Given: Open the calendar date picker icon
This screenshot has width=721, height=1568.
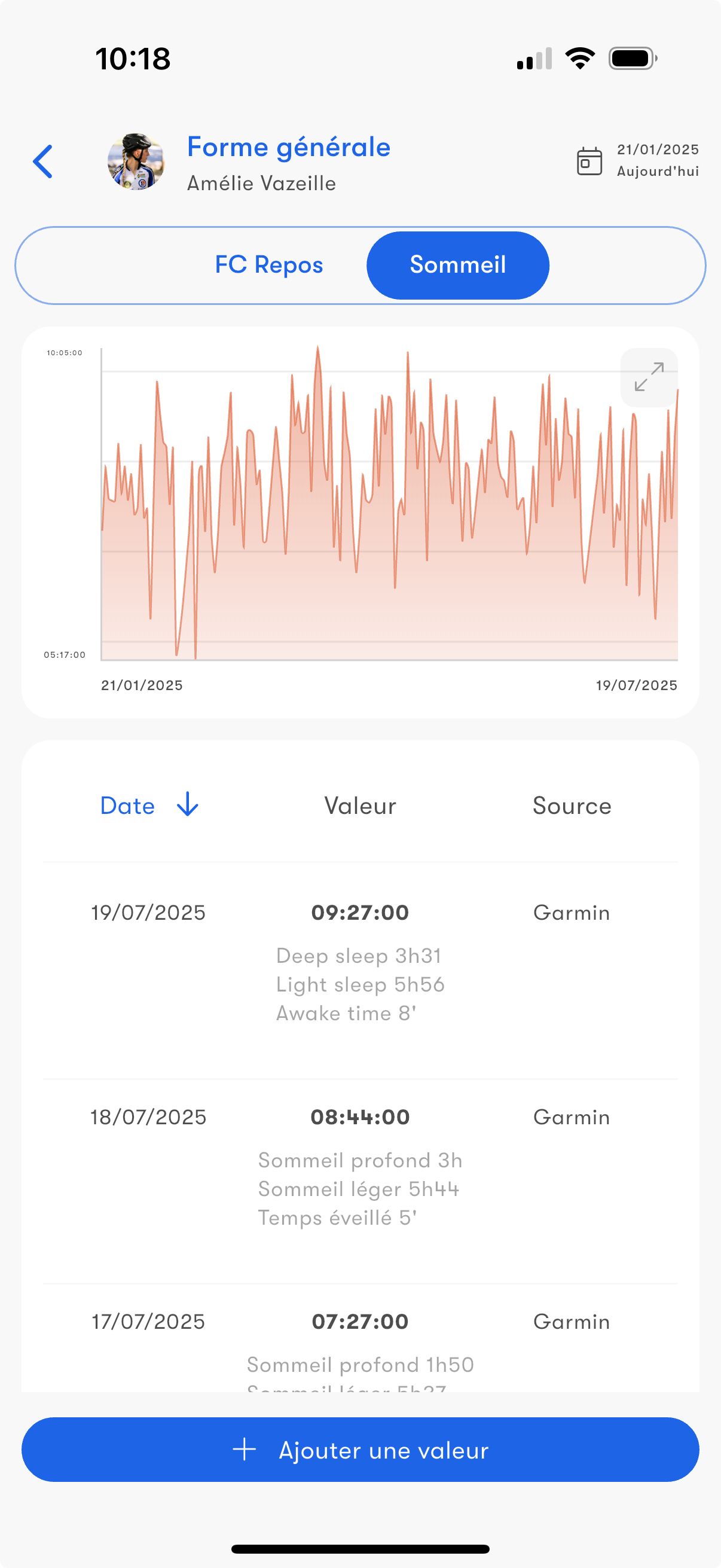Looking at the screenshot, I should click(589, 161).
